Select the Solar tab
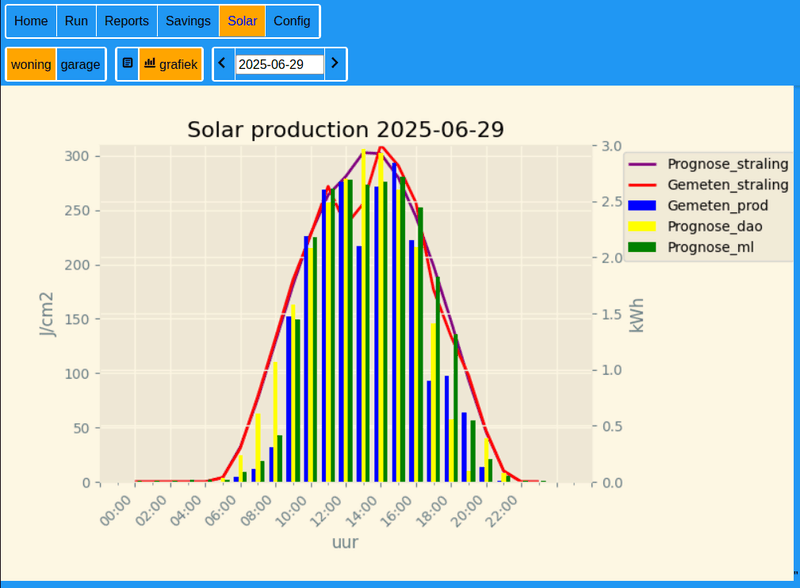 tap(242, 21)
